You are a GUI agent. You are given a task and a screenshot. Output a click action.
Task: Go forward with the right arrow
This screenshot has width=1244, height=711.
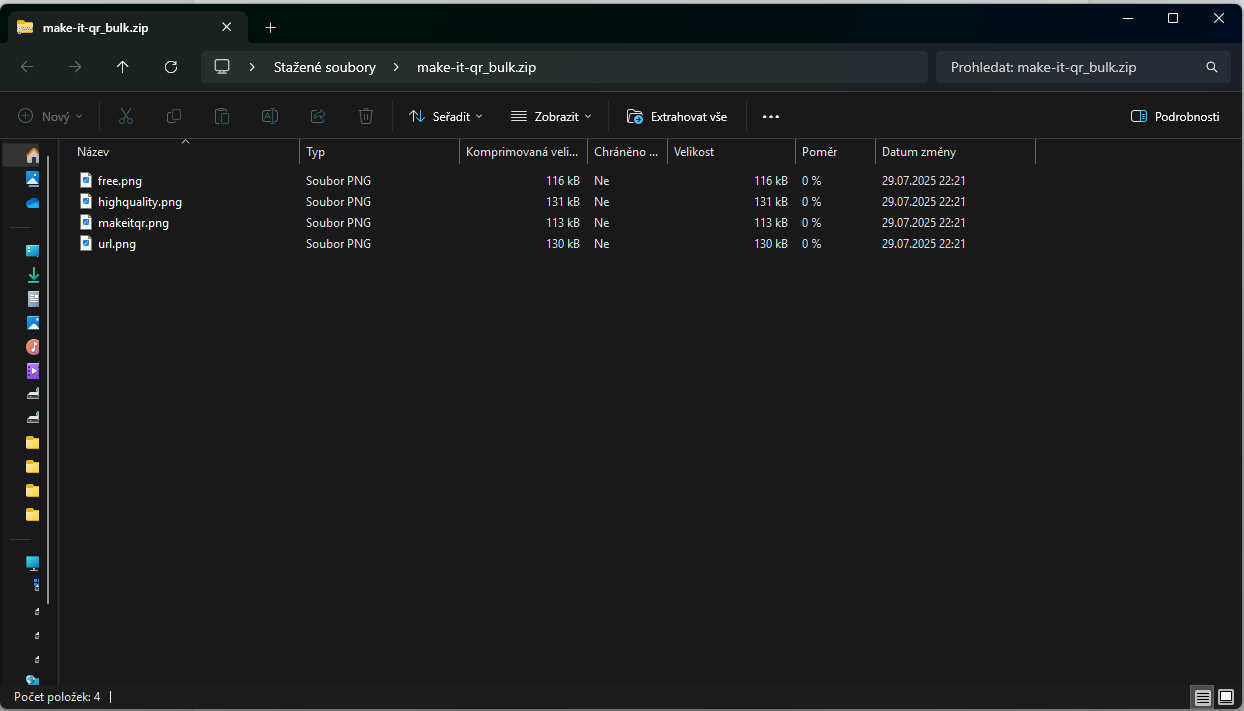75,67
